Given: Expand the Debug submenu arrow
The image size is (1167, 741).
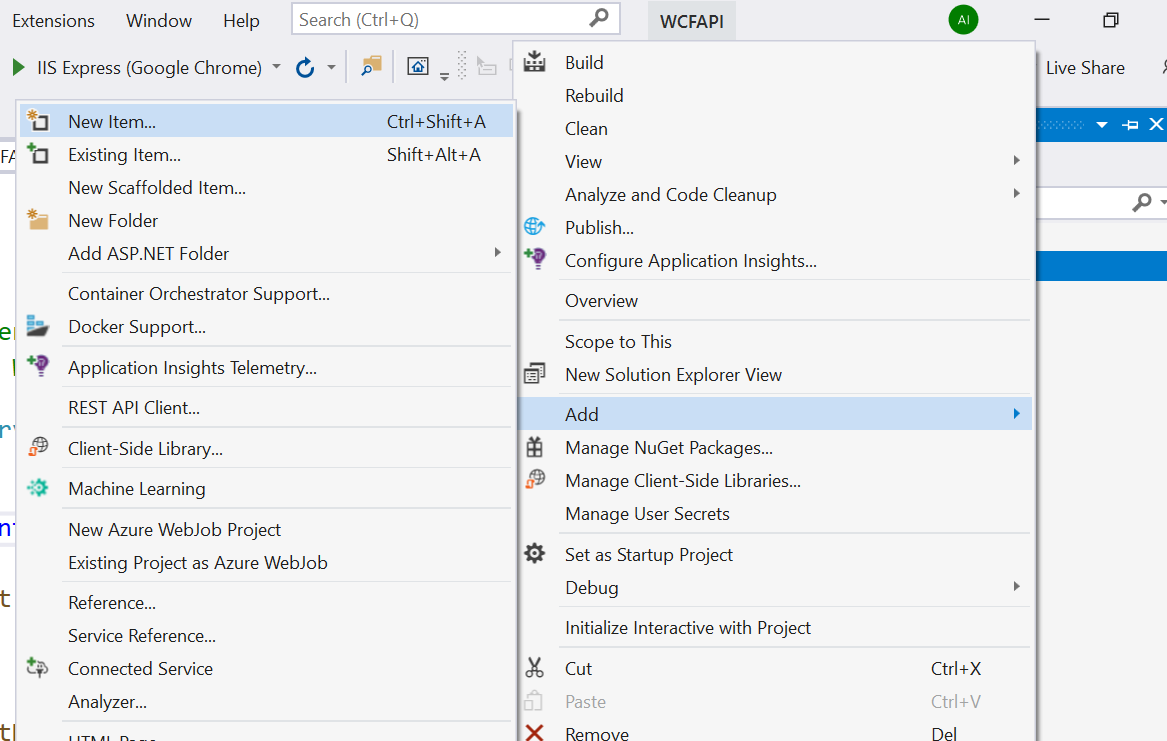Looking at the screenshot, I should click(x=1017, y=586).
